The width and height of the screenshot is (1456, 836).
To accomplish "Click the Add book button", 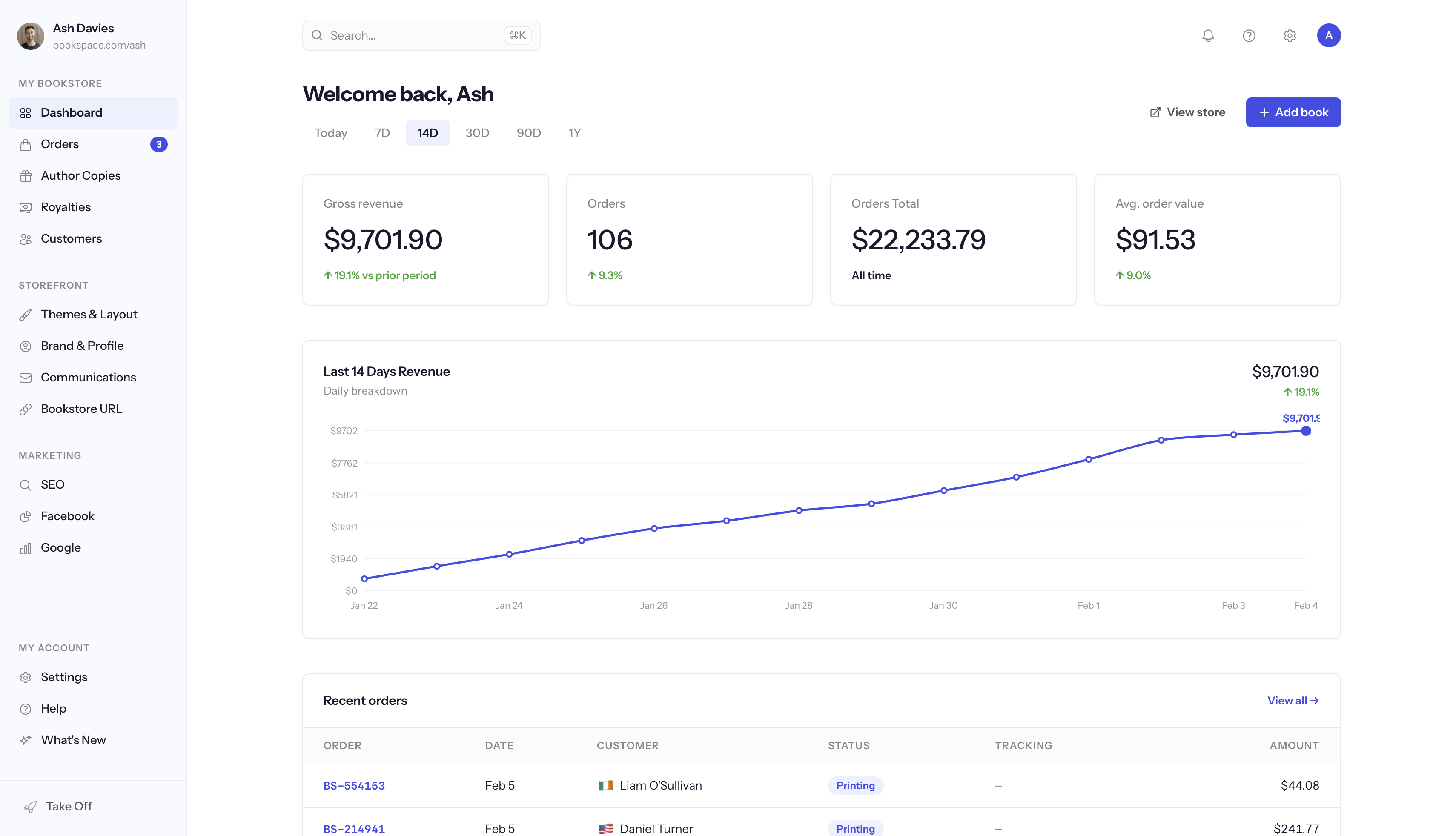I will click(x=1293, y=112).
